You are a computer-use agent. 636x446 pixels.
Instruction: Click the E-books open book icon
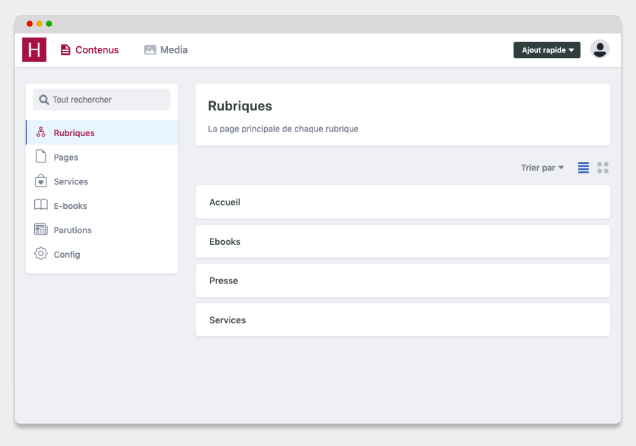click(x=41, y=205)
